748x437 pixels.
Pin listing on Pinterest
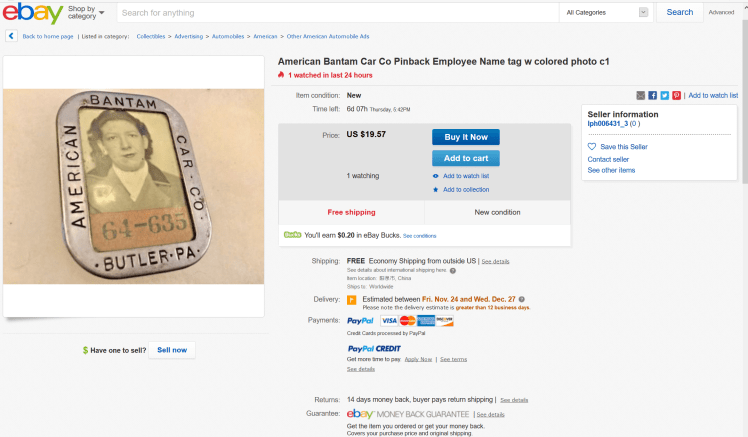pos(677,95)
